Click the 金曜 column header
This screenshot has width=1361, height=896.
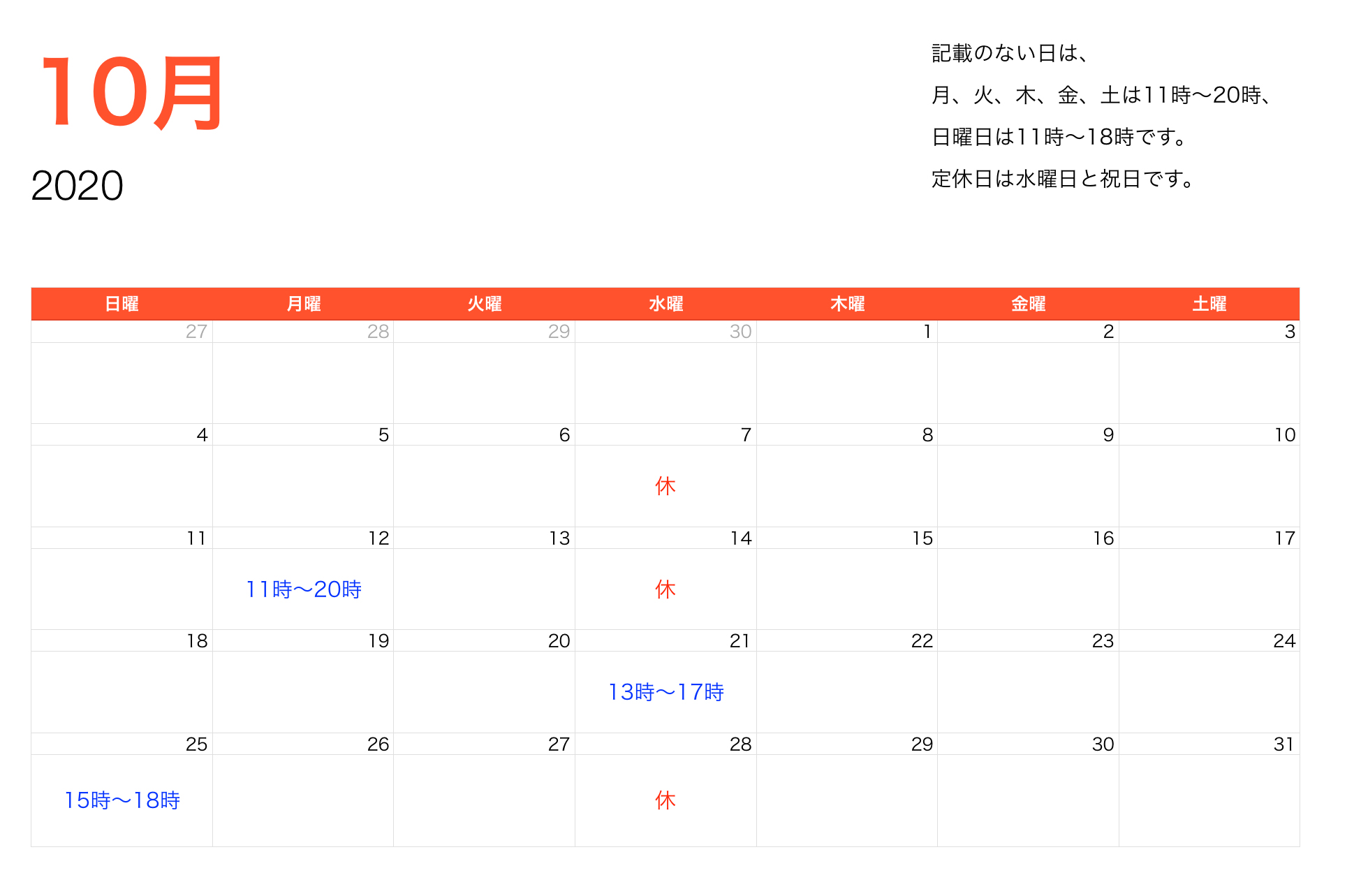(1028, 304)
